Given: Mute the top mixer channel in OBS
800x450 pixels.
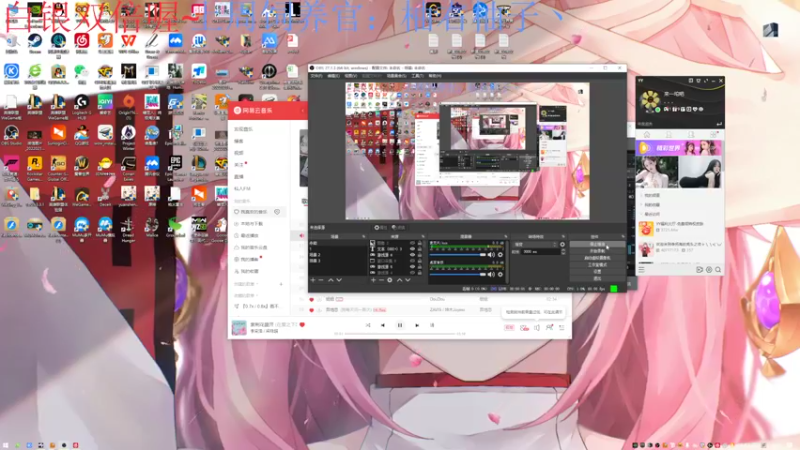Looking at the screenshot, I should point(491,255).
